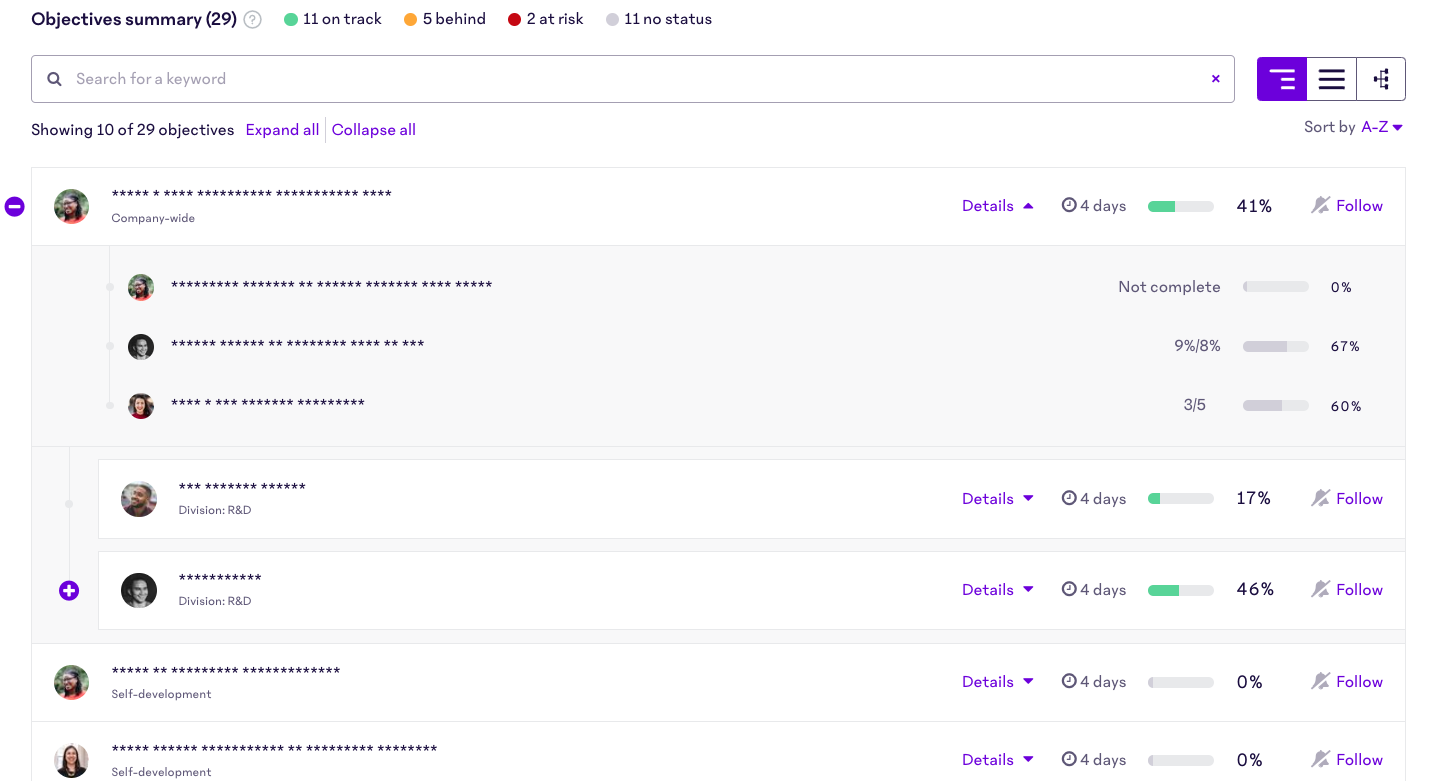
Task: Select the active hierarchy view icon
Action: [1281, 78]
